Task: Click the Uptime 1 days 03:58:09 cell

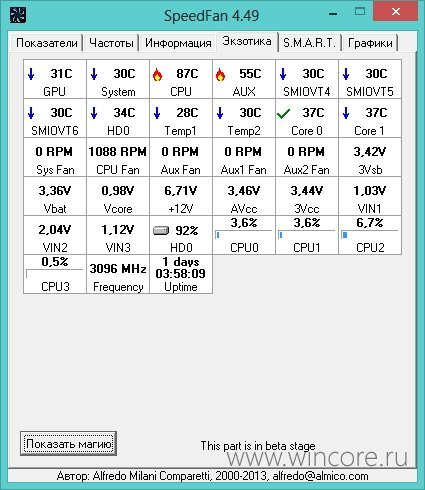Action: tap(181, 274)
